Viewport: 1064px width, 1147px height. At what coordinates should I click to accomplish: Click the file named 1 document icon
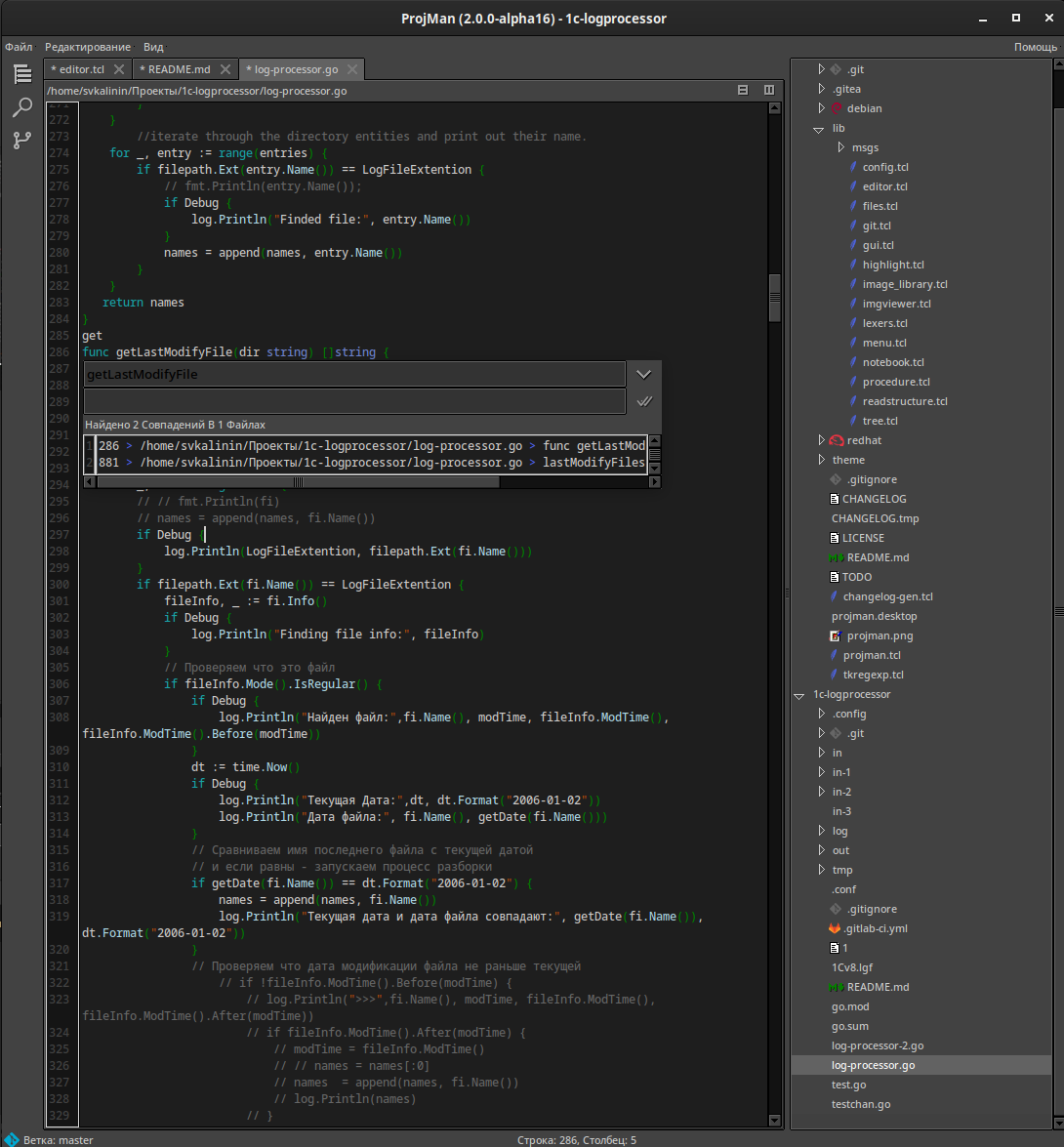[x=835, y=948]
